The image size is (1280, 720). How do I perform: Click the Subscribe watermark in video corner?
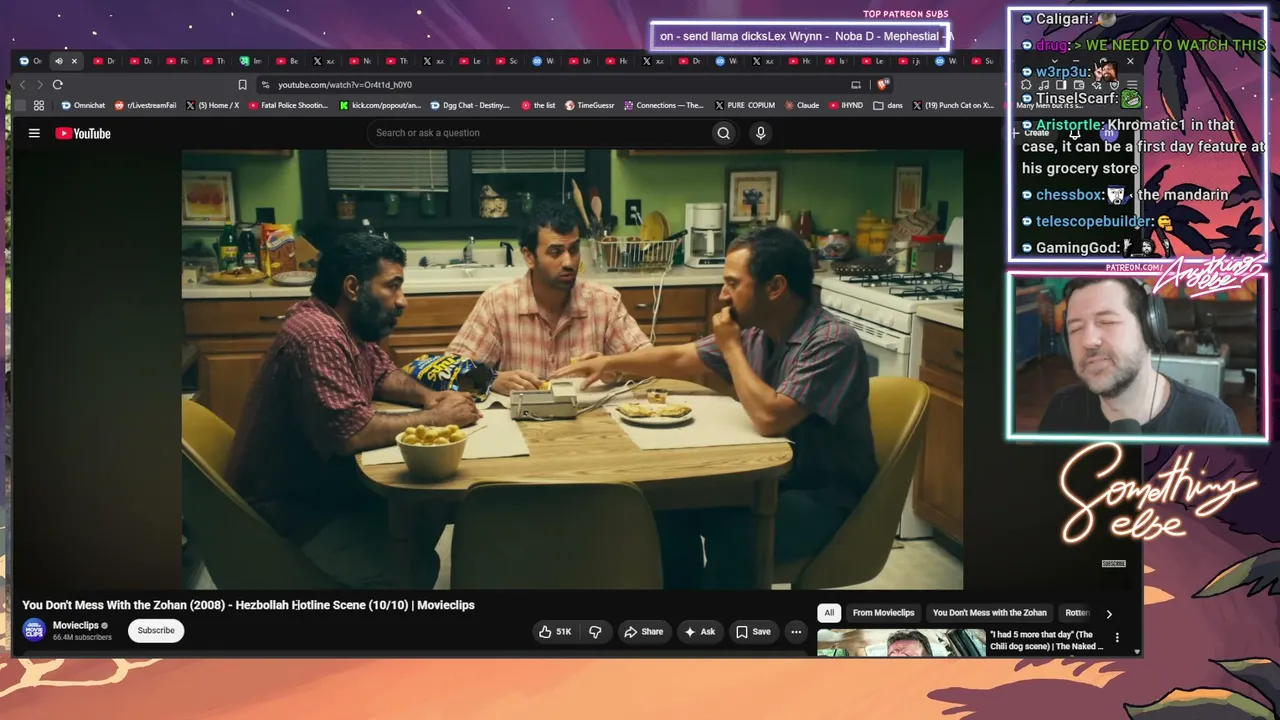[1113, 563]
